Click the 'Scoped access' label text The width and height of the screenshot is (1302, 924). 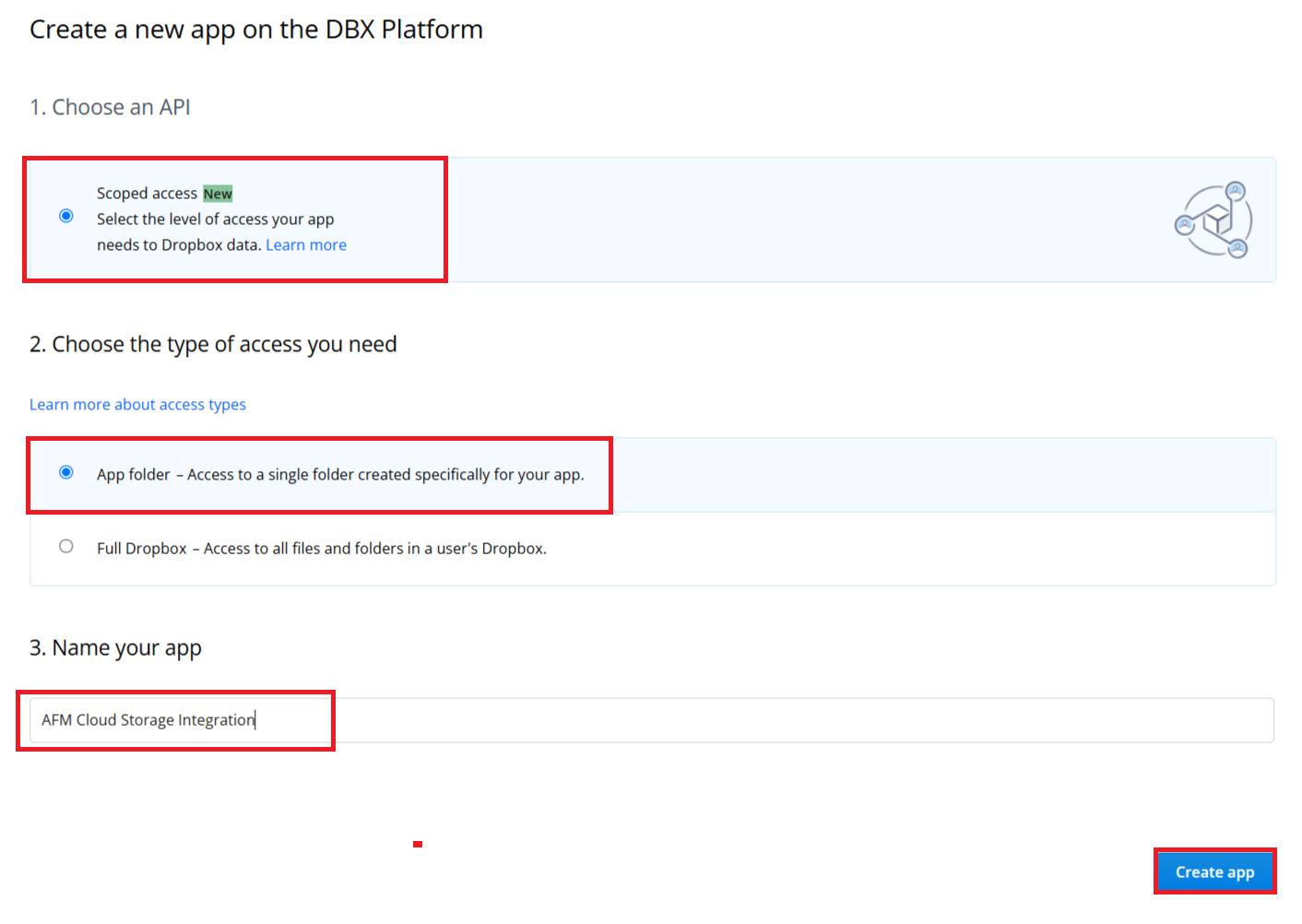pos(147,194)
